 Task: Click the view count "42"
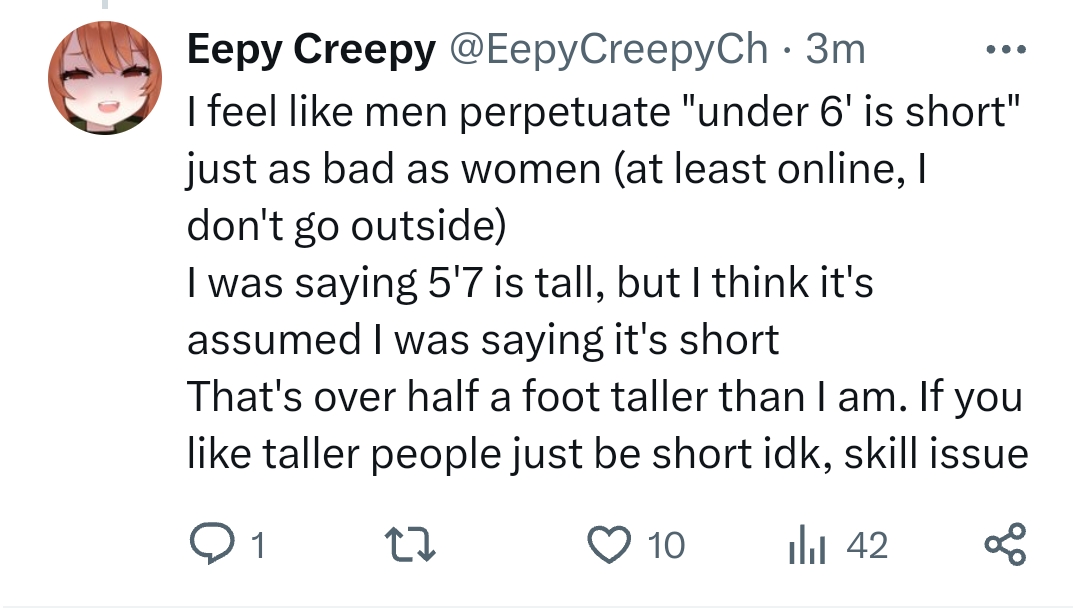pos(866,546)
